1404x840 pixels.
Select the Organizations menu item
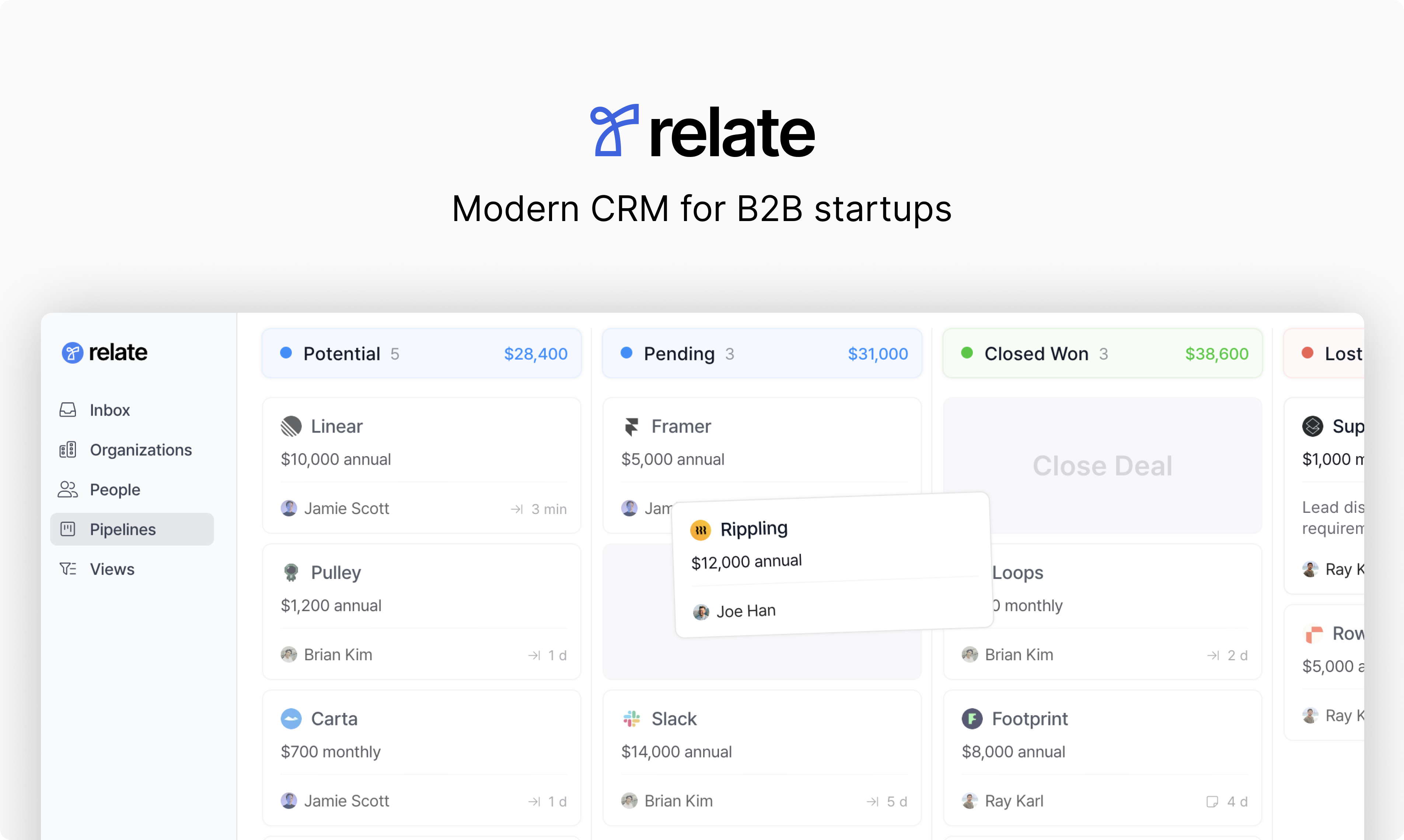pyautogui.click(x=140, y=449)
